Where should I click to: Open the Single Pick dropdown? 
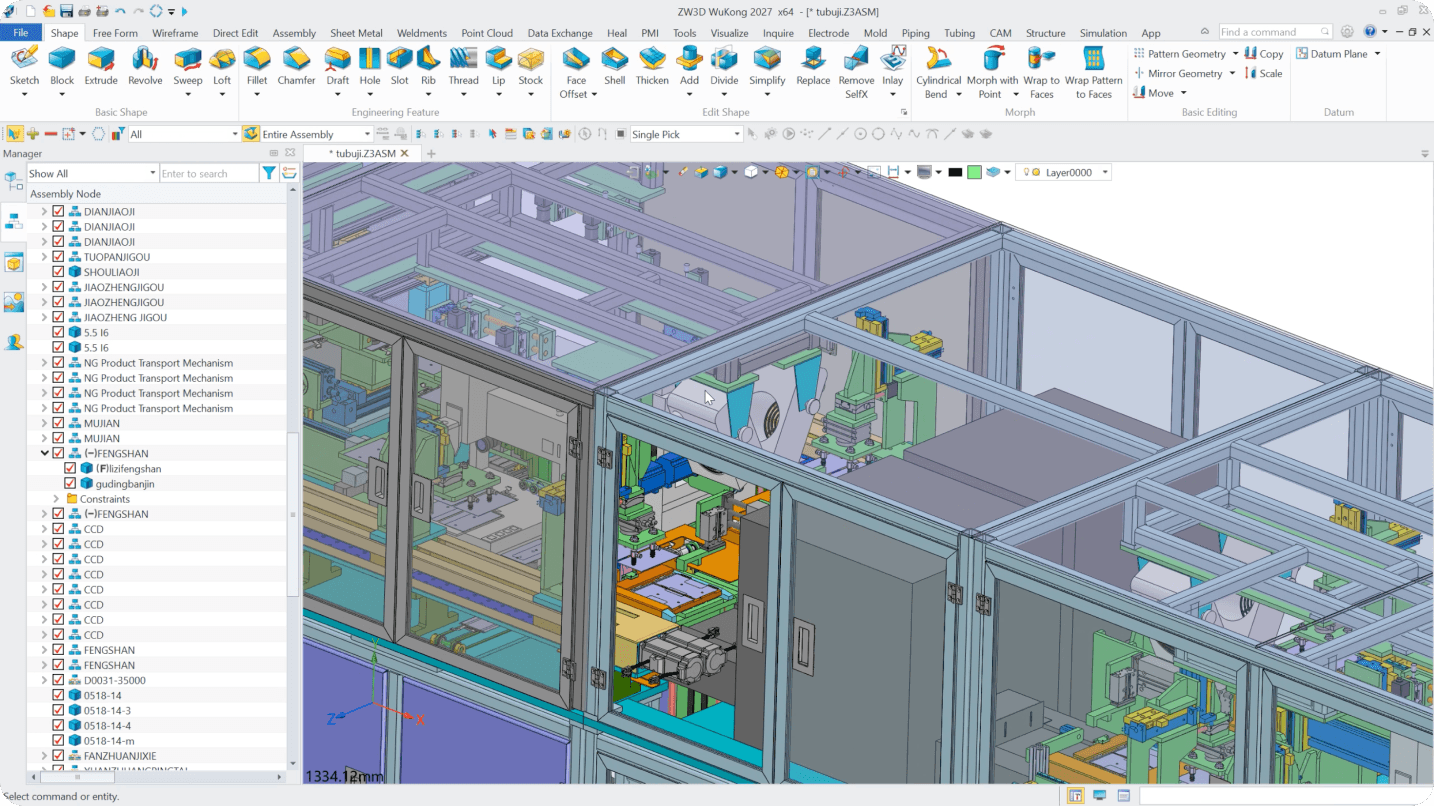686,134
